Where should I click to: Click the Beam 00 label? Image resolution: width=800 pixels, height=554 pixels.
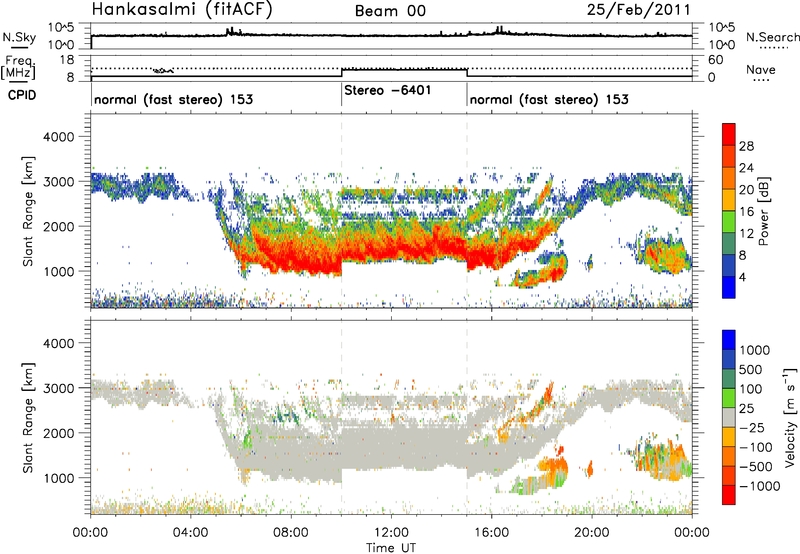(x=390, y=11)
